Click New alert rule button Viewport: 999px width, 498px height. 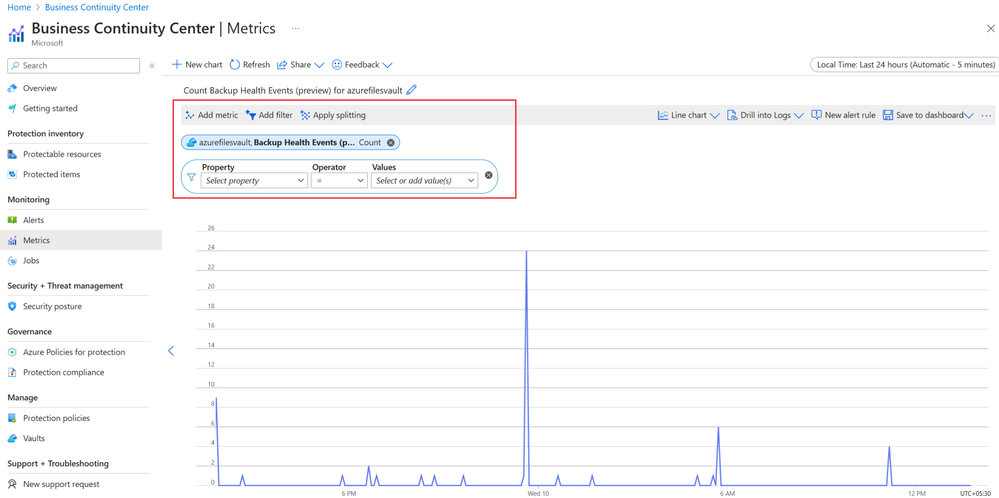coord(843,115)
